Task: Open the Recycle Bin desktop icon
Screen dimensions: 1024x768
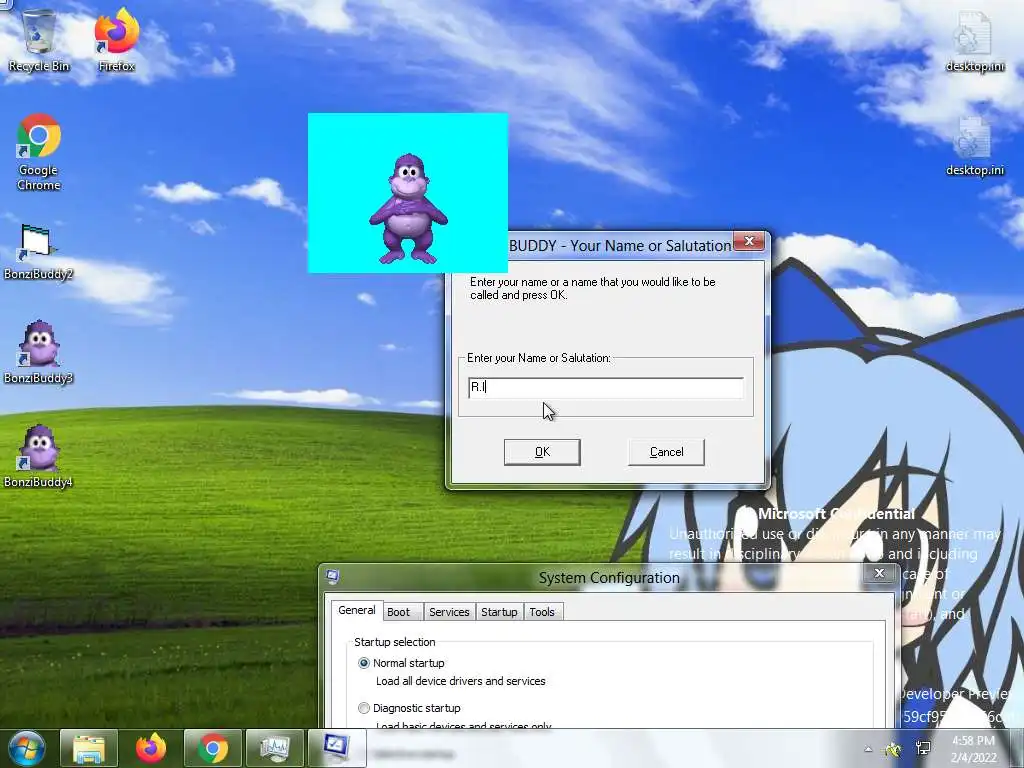Action: click(x=39, y=39)
